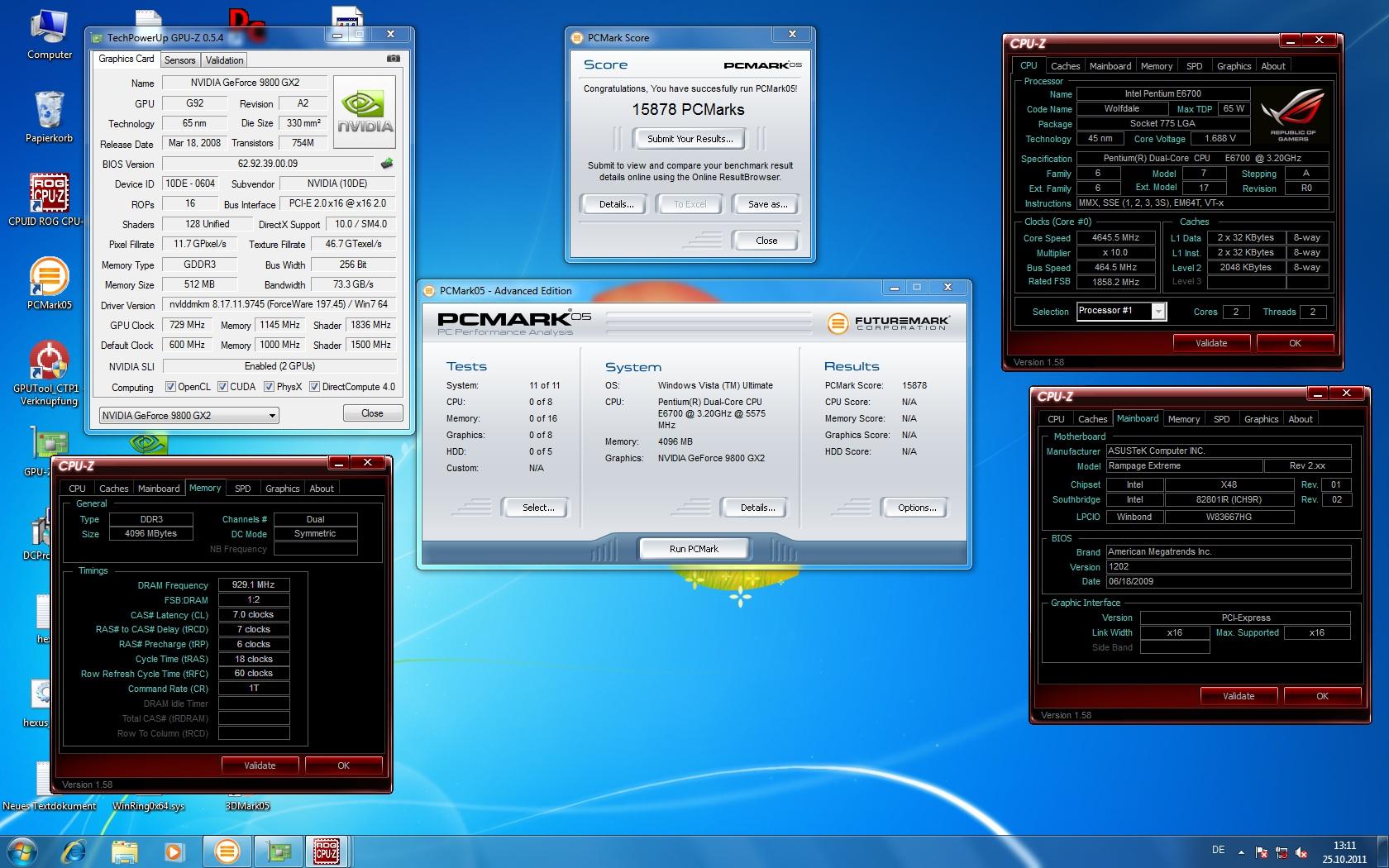The image size is (1389, 868).
Task: Click the BIOS Version field 62.92.39.00.09
Action: (268, 164)
